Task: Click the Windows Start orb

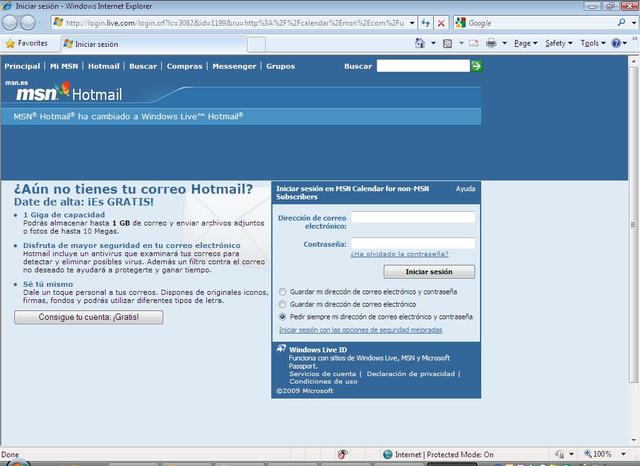Action: click(18, 463)
